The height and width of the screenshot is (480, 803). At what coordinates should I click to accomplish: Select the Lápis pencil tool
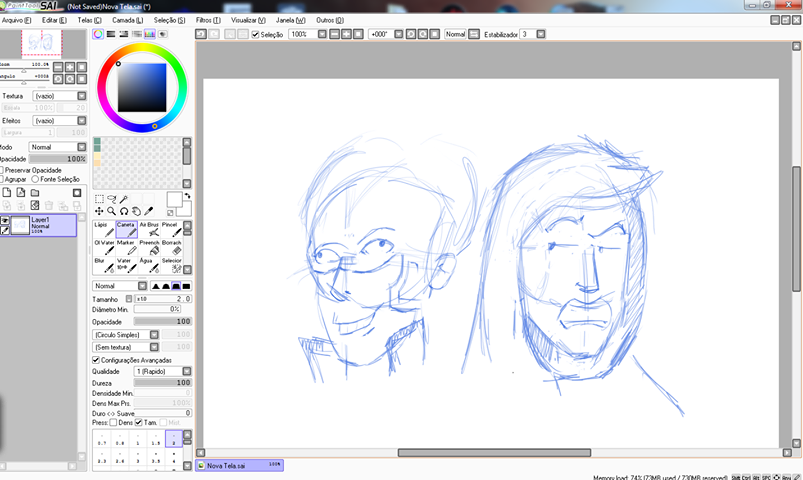click(x=102, y=230)
